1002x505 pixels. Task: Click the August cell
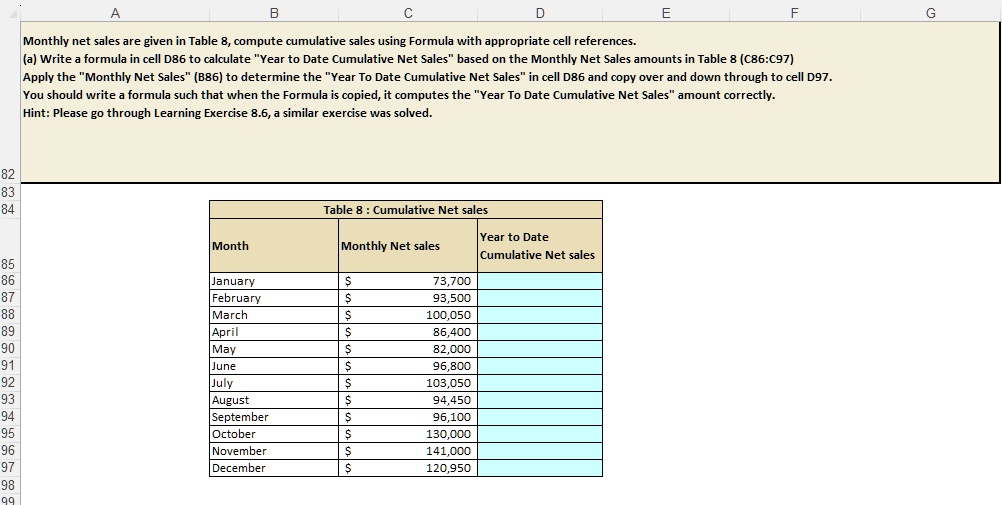(x=274, y=400)
